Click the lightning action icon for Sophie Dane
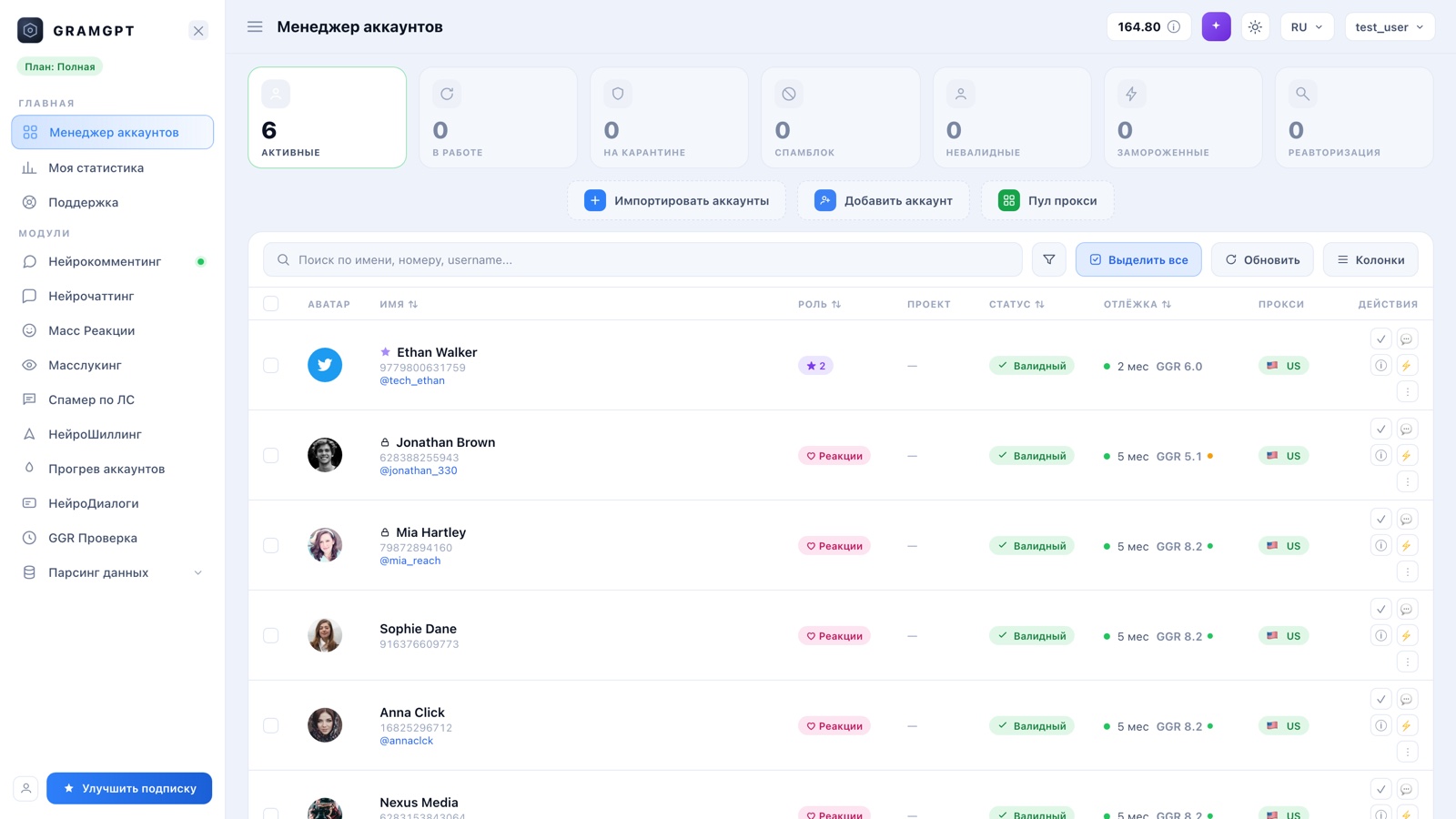Image resolution: width=1456 pixels, height=819 pixels. pos(1407,636)
